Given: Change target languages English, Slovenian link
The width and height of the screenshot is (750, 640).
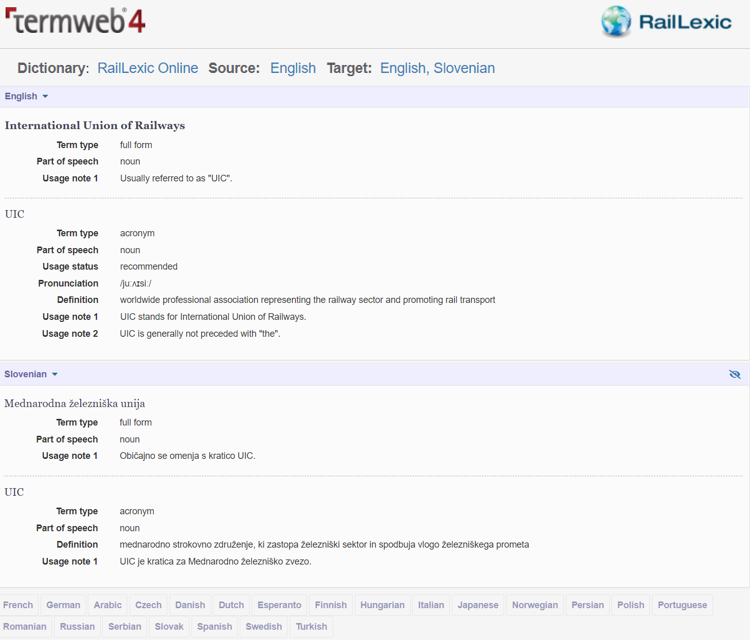Looking at the screenshot, I should [x=437, y=68].
